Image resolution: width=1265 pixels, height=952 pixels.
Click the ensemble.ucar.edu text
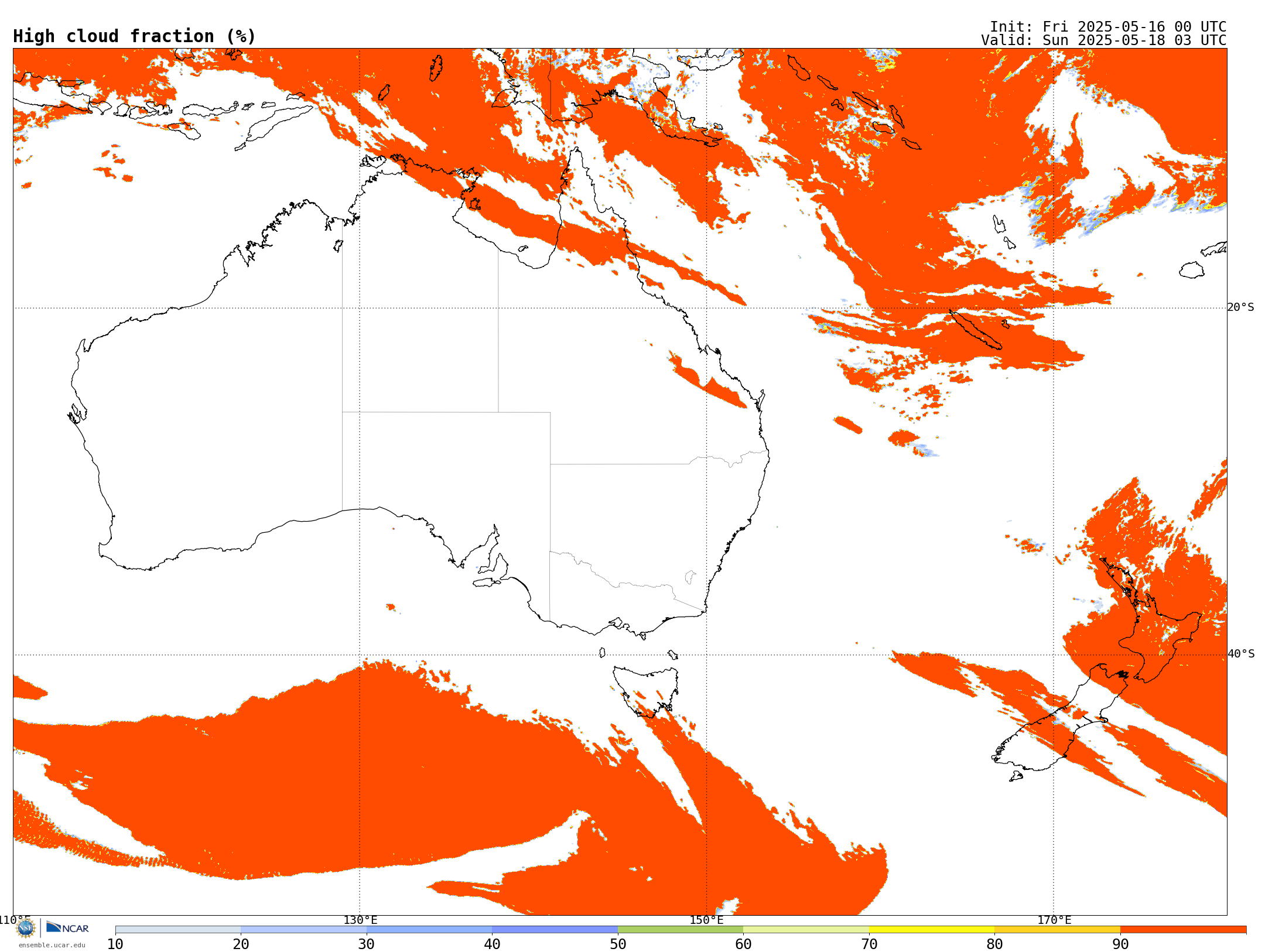52,945
